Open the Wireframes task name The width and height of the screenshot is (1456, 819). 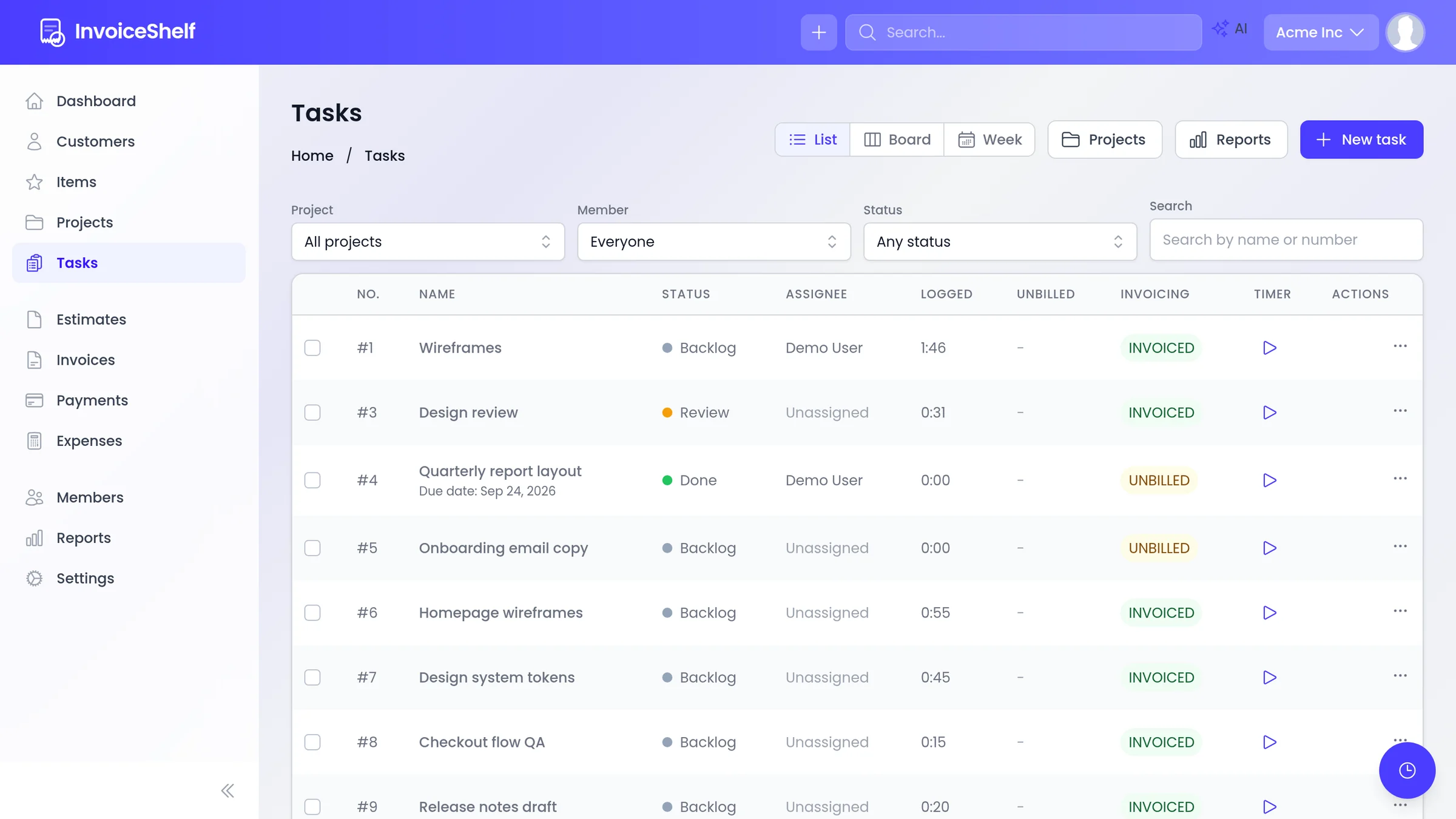(460, 348)
